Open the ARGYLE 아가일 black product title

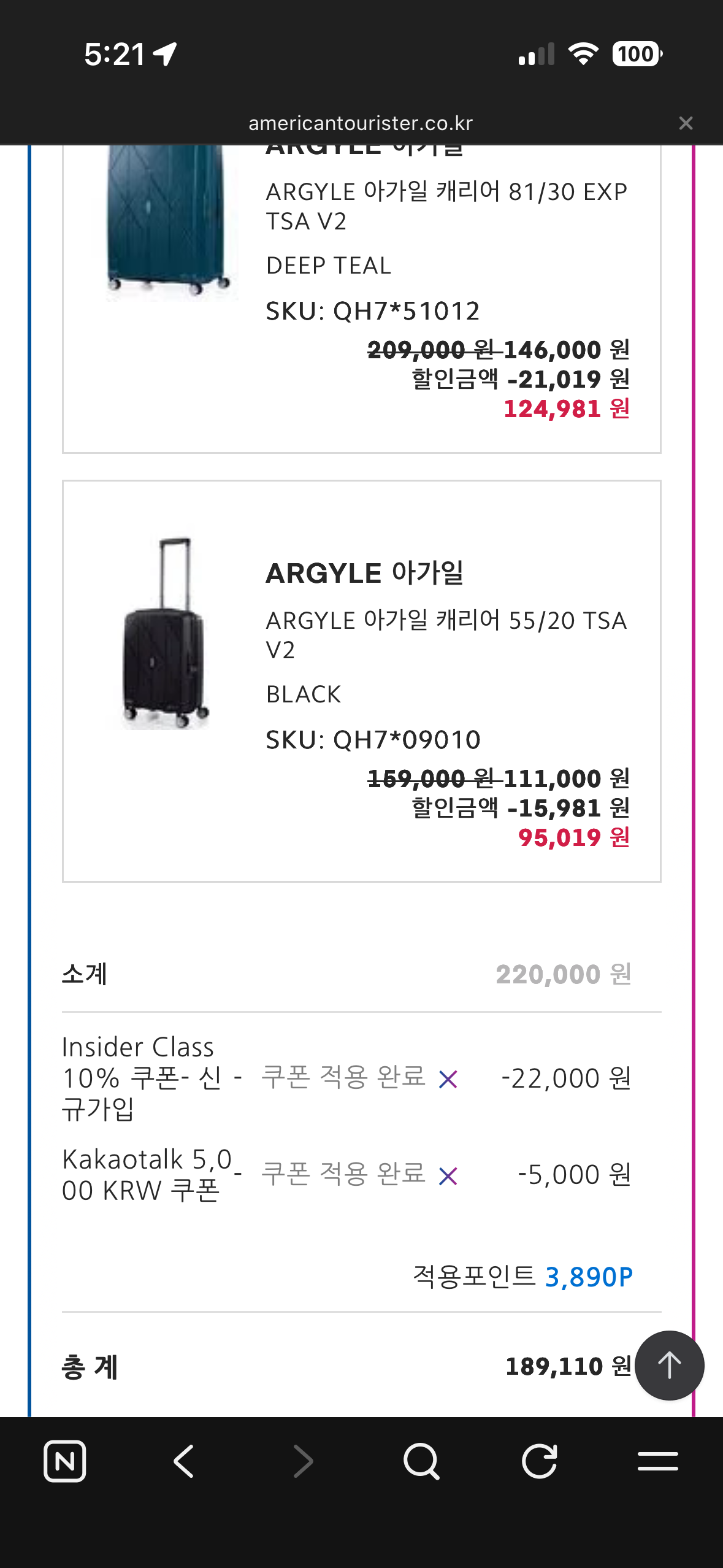point(364,574)
